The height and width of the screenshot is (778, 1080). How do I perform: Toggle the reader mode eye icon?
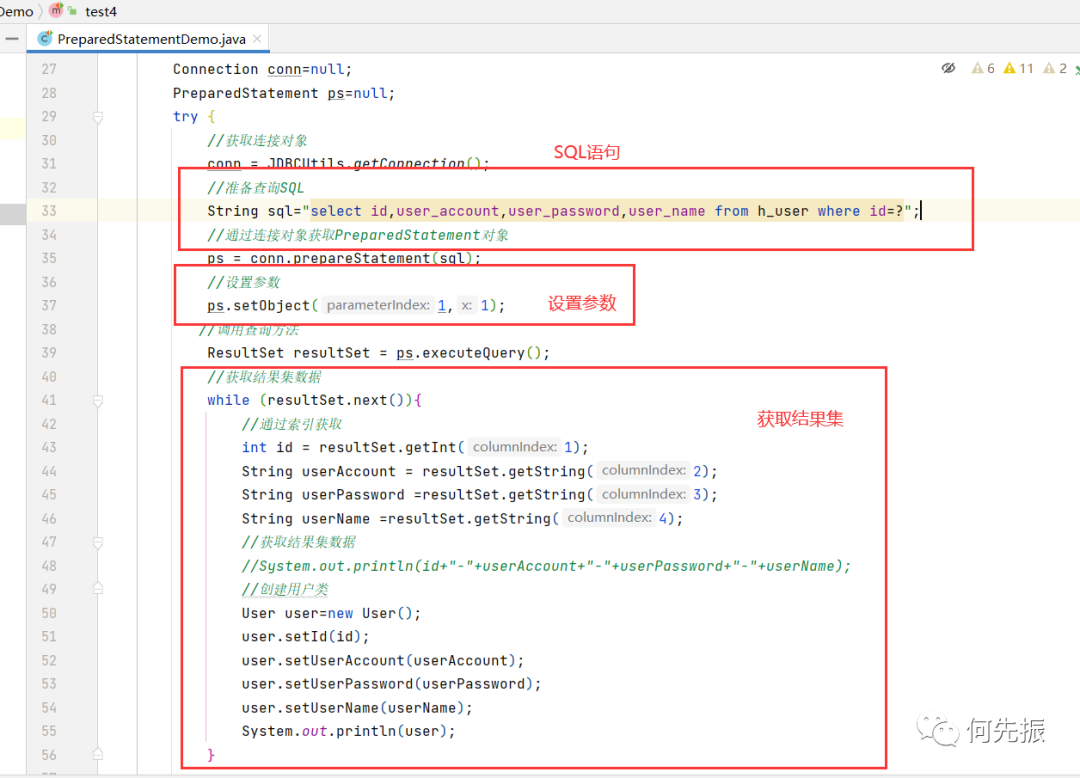pos(948,68)
